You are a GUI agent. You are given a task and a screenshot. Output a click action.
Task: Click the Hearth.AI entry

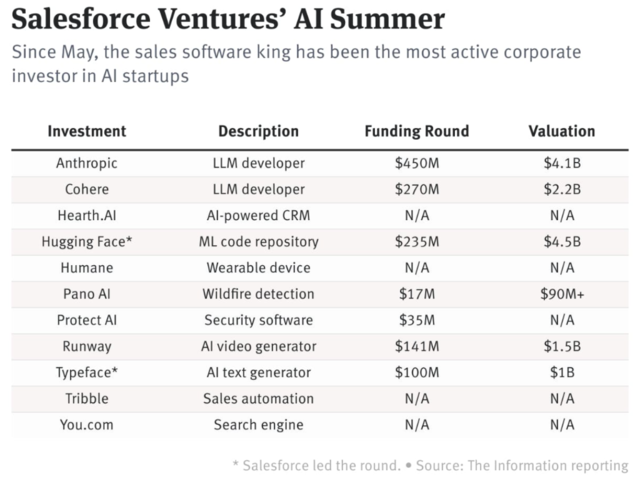[87, 215]
